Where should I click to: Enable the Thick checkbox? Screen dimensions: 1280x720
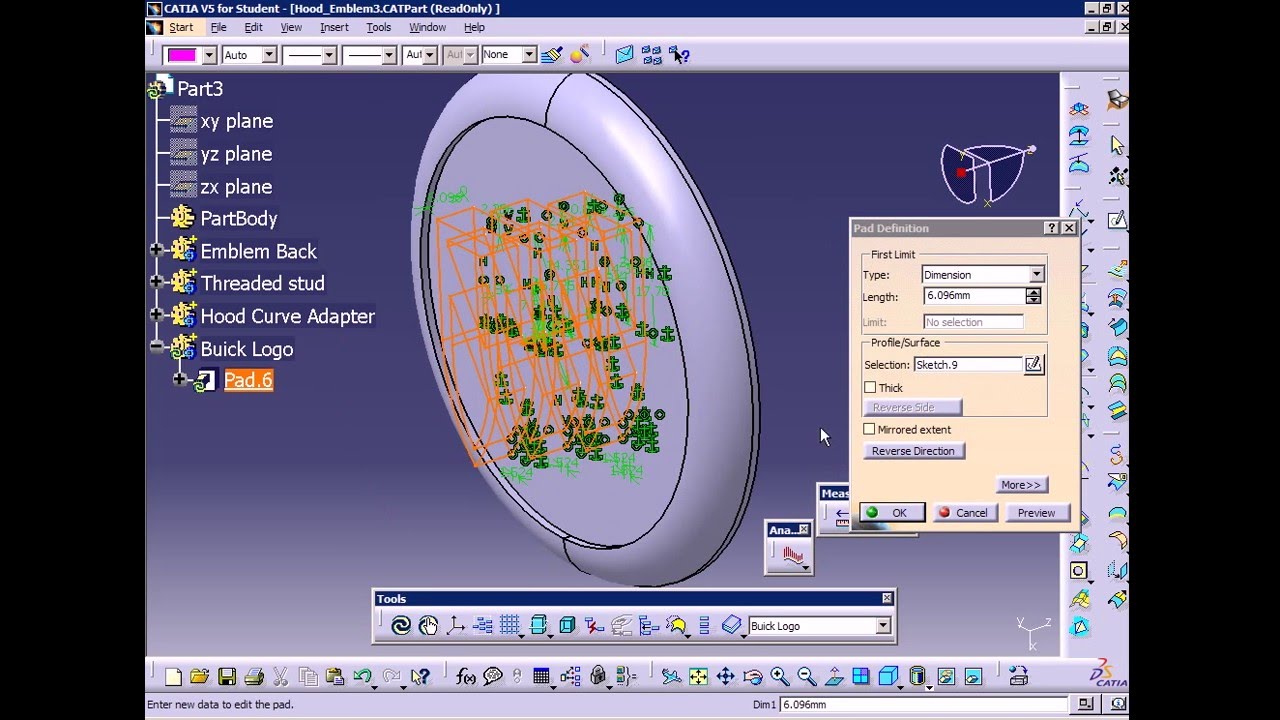click(x=870, y=388)
